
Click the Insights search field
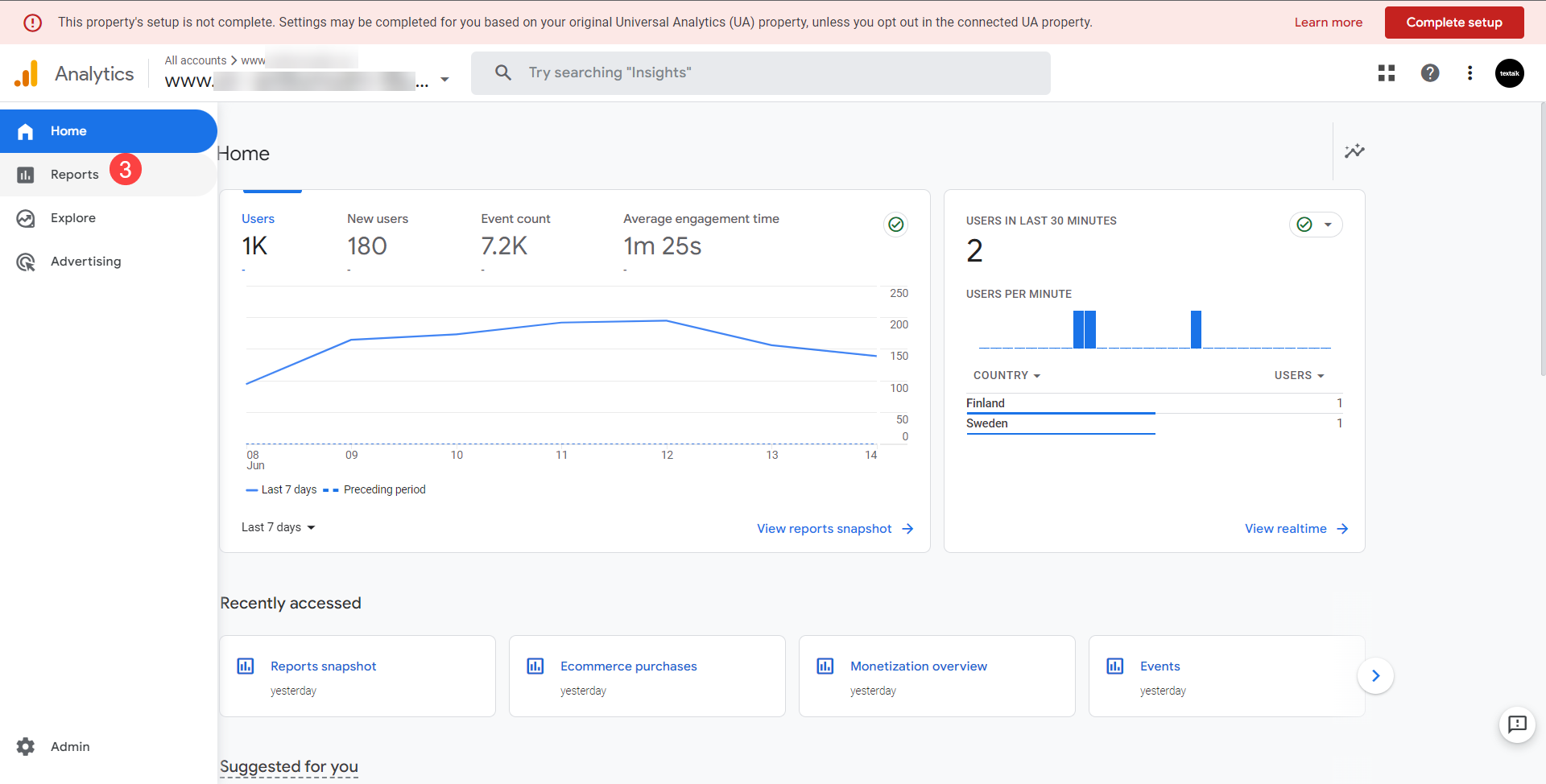[760, 73]
